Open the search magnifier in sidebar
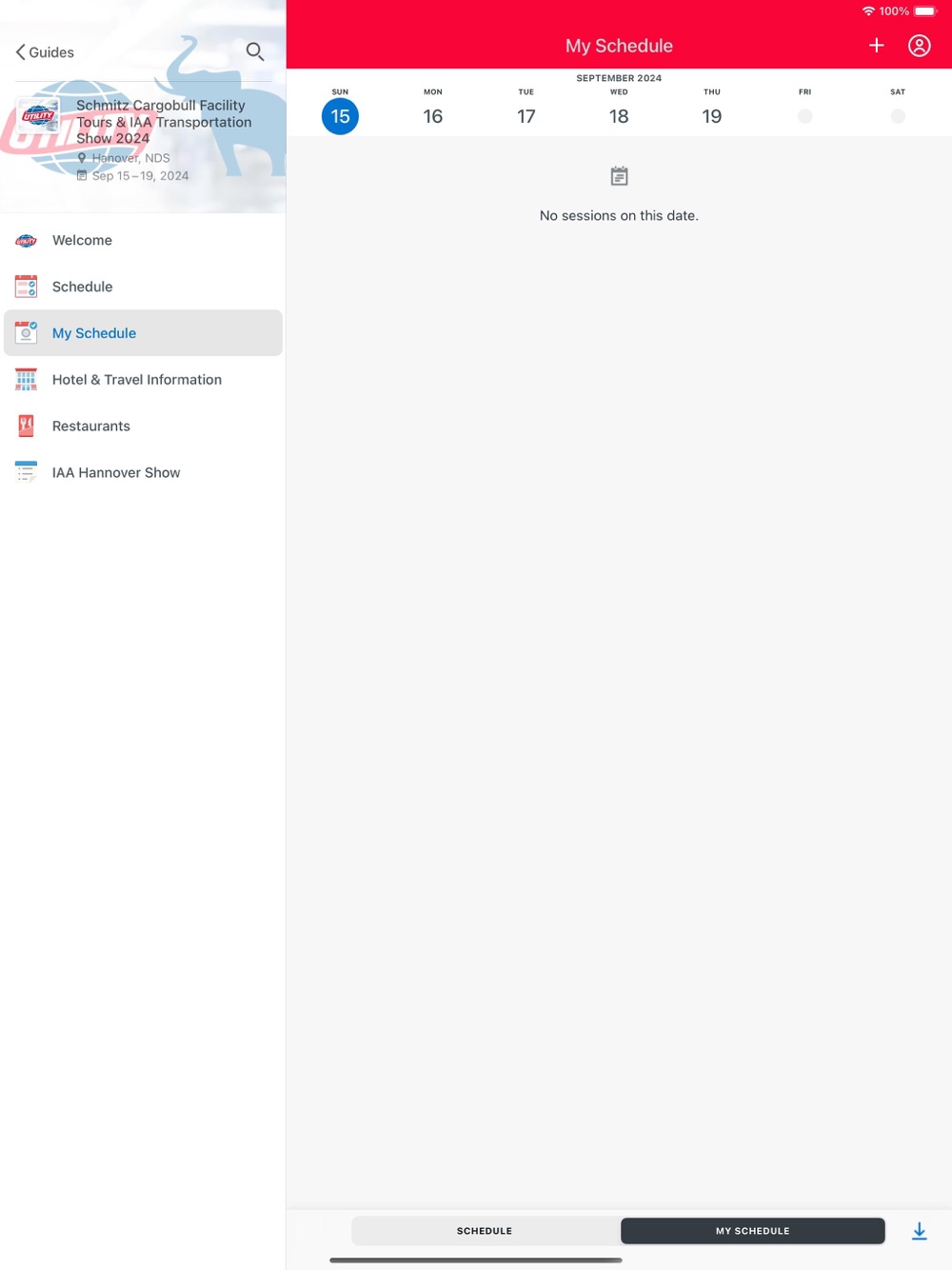 255,51
